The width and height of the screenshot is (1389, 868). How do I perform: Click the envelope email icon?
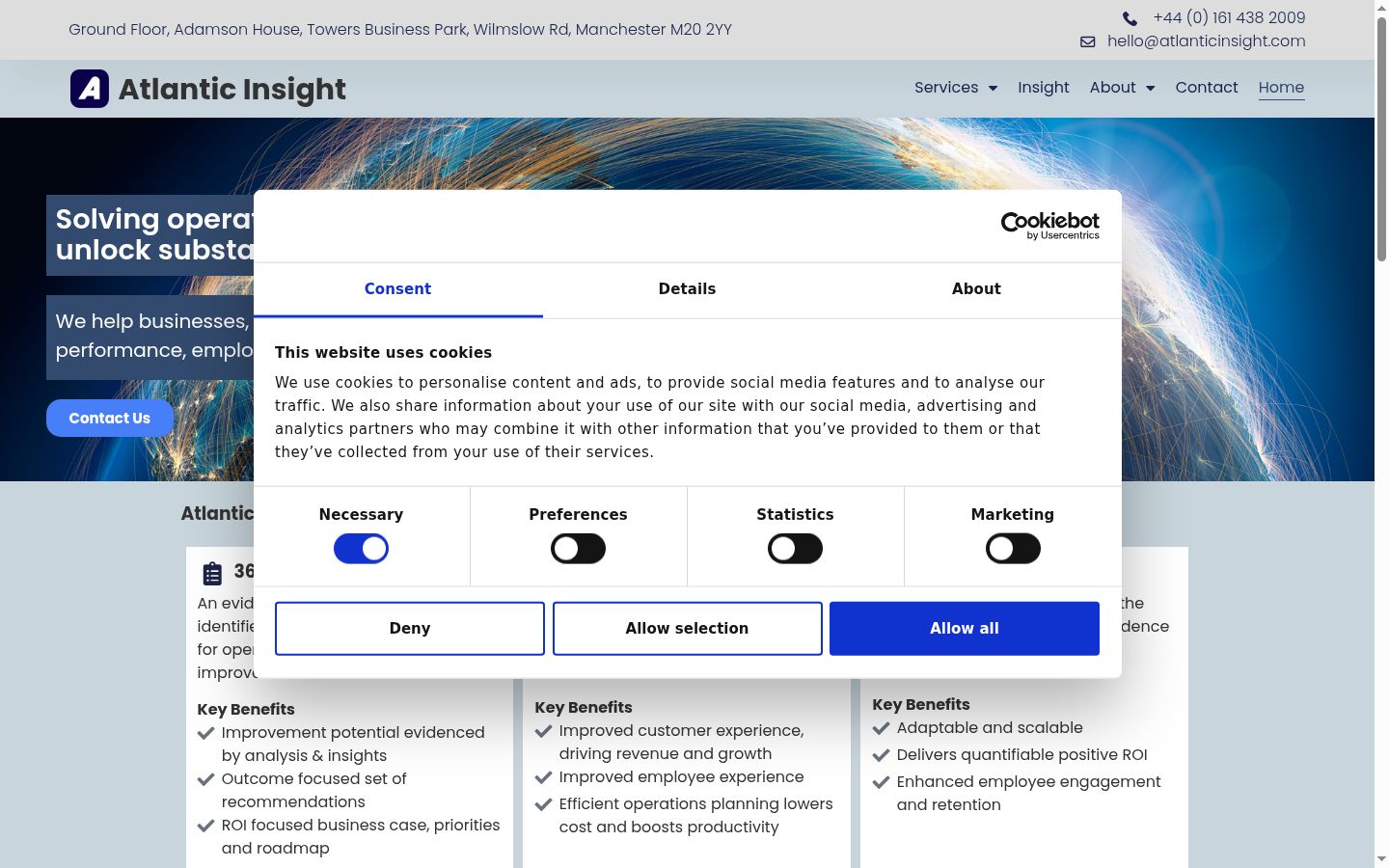tap(1088, 41)
